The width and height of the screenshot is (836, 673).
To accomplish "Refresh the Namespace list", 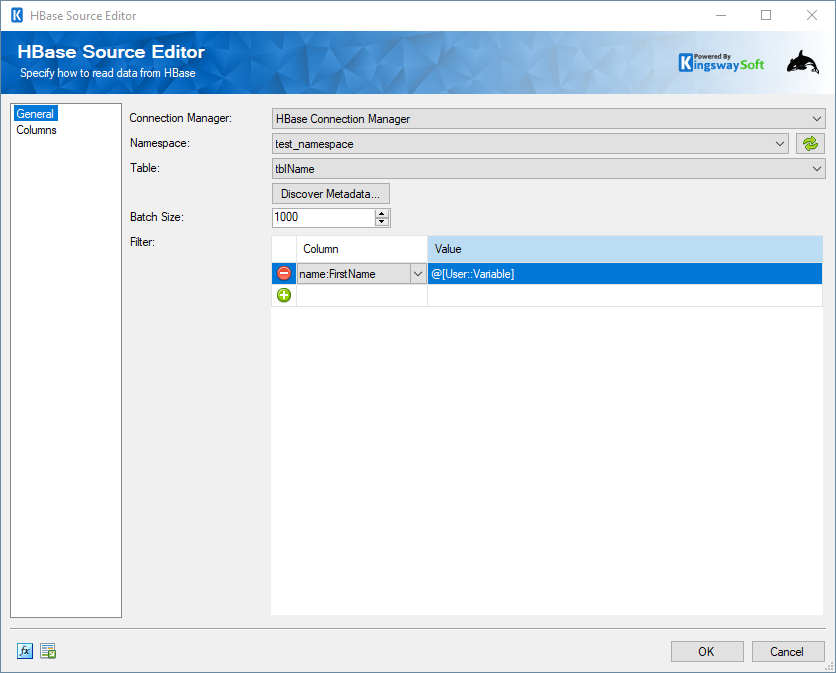I will pyautogui.click(x=810, y=143).
